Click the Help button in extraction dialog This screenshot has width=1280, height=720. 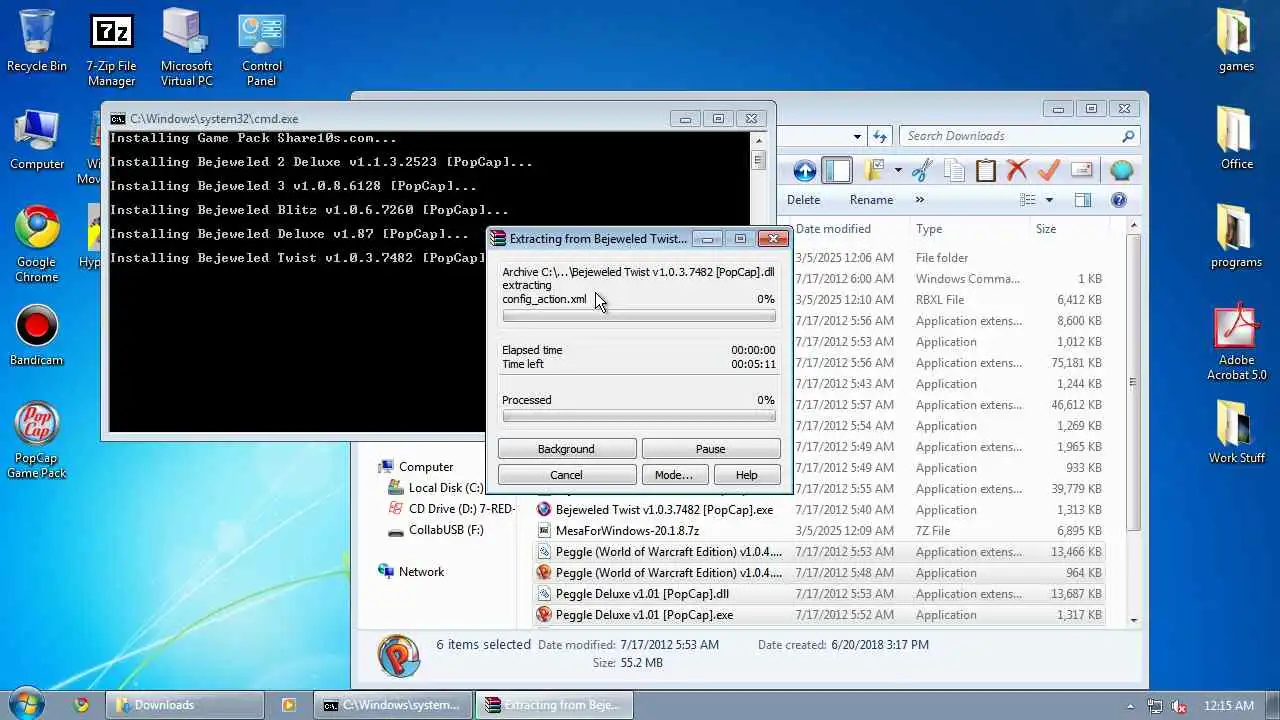point(746,475)
